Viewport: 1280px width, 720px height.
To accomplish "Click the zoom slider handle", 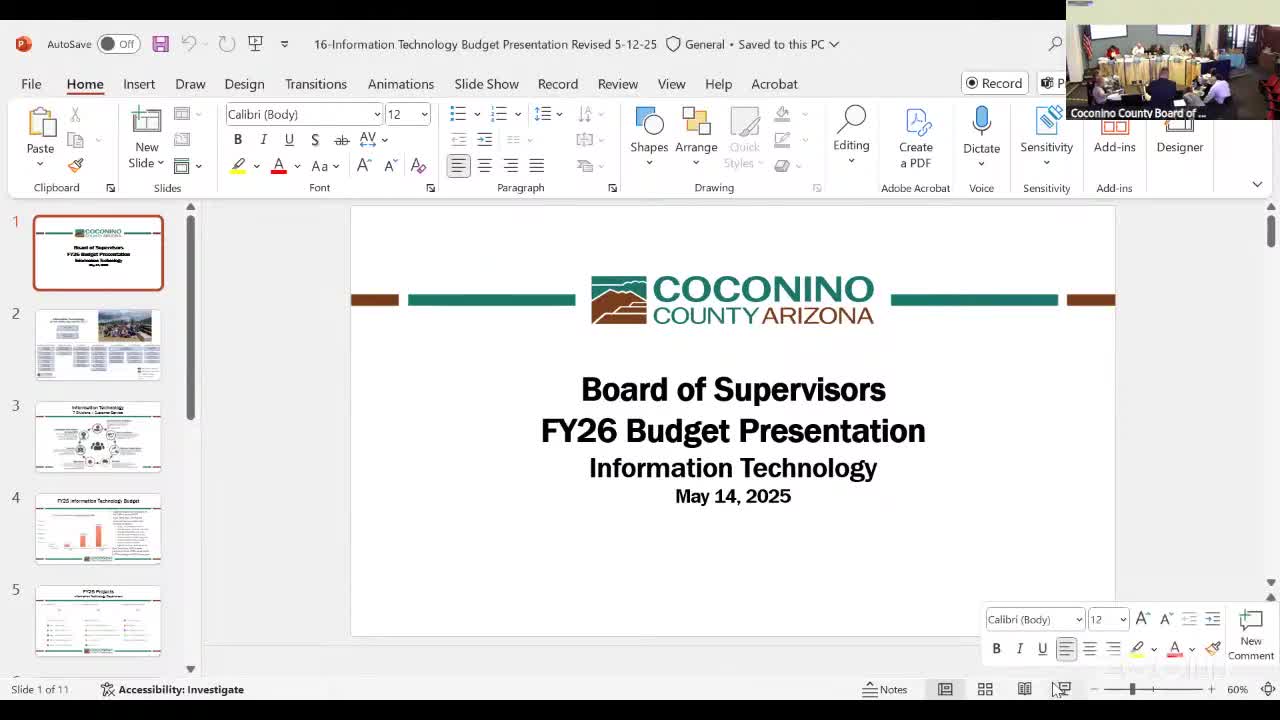I will tap(1132, 689).
